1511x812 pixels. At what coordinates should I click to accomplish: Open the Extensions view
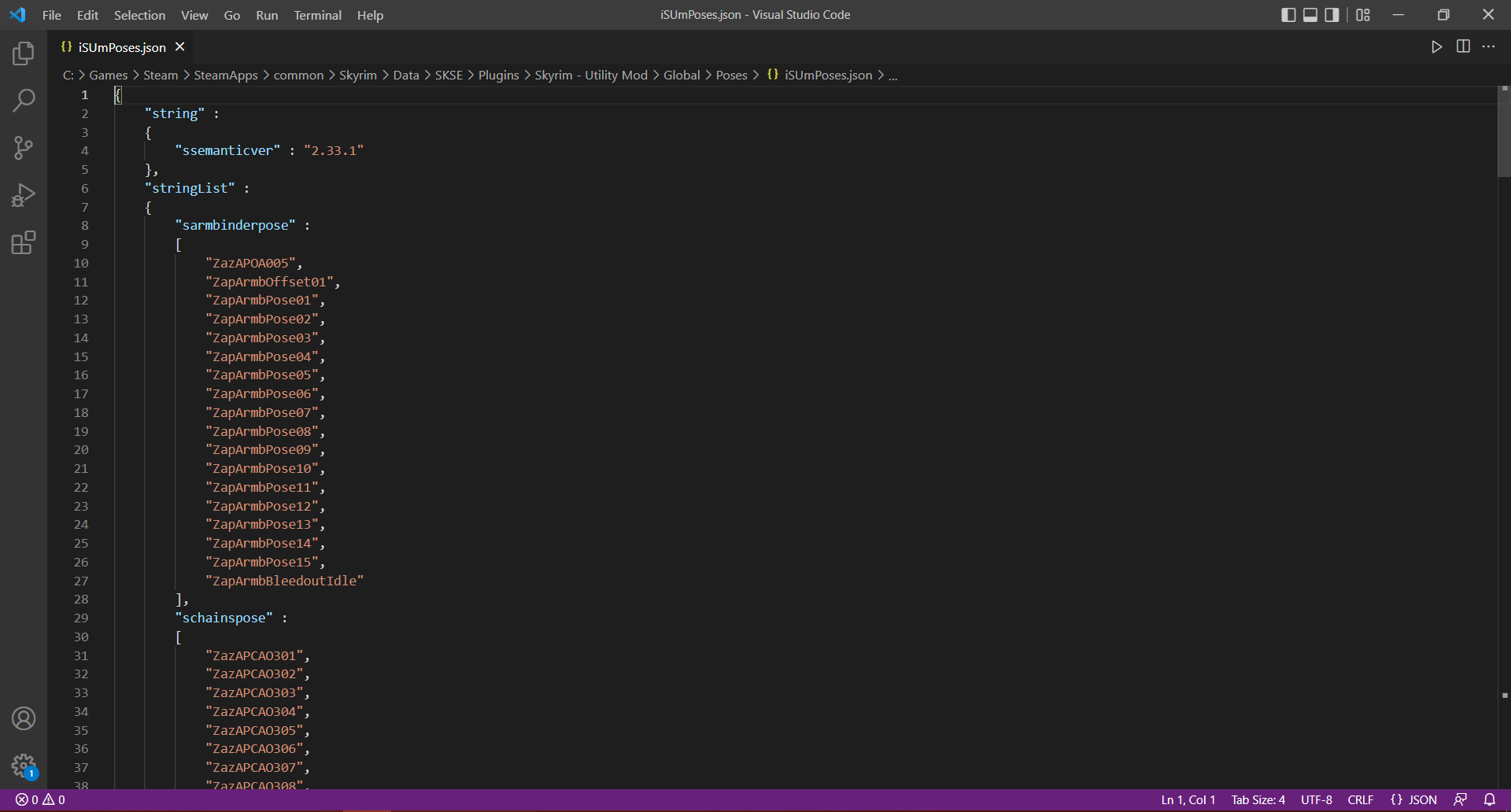pyautogui.click(x=24, y=242)
